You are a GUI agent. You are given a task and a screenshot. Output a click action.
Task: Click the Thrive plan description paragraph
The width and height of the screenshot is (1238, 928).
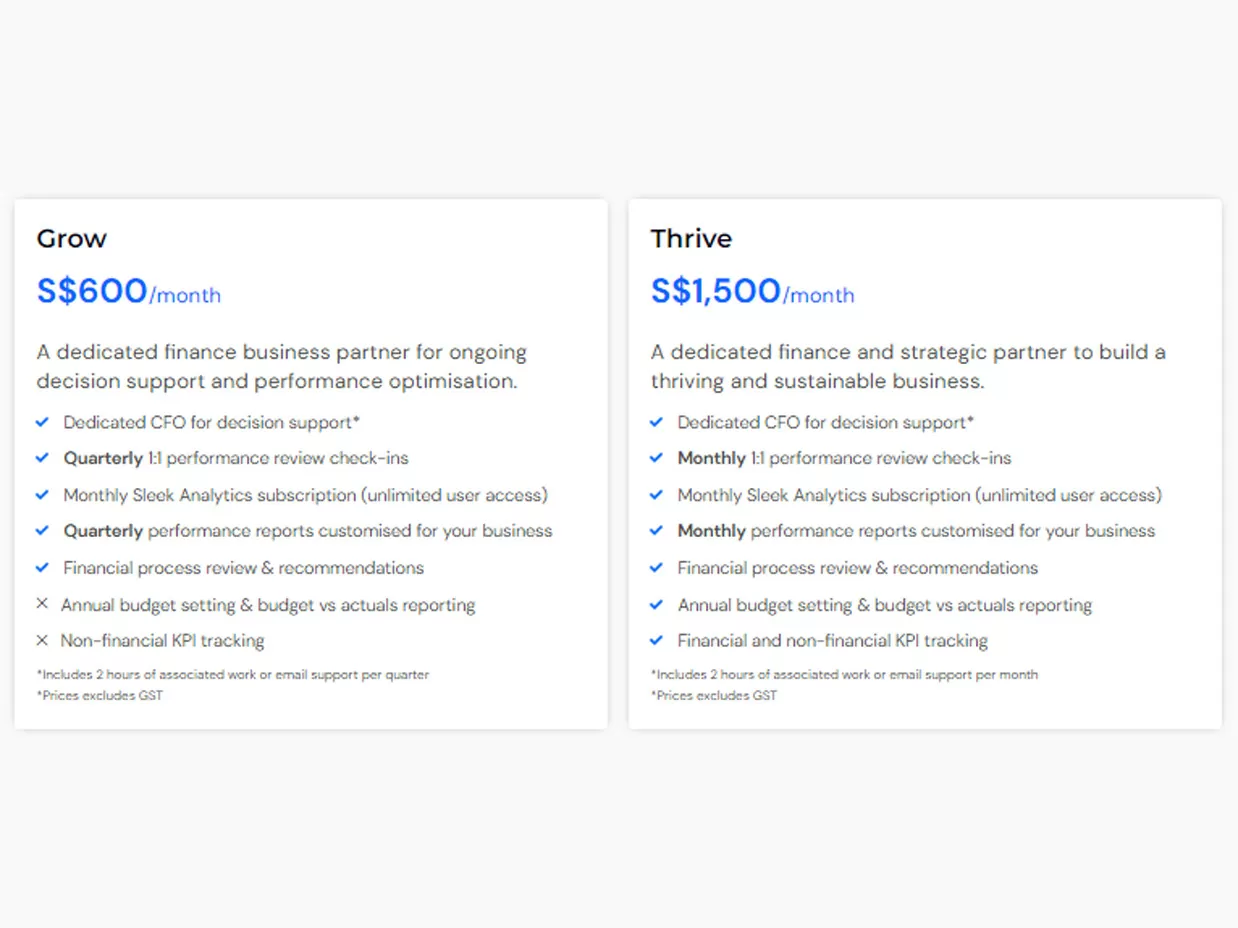pyautogui.click(x=908, y=366)
